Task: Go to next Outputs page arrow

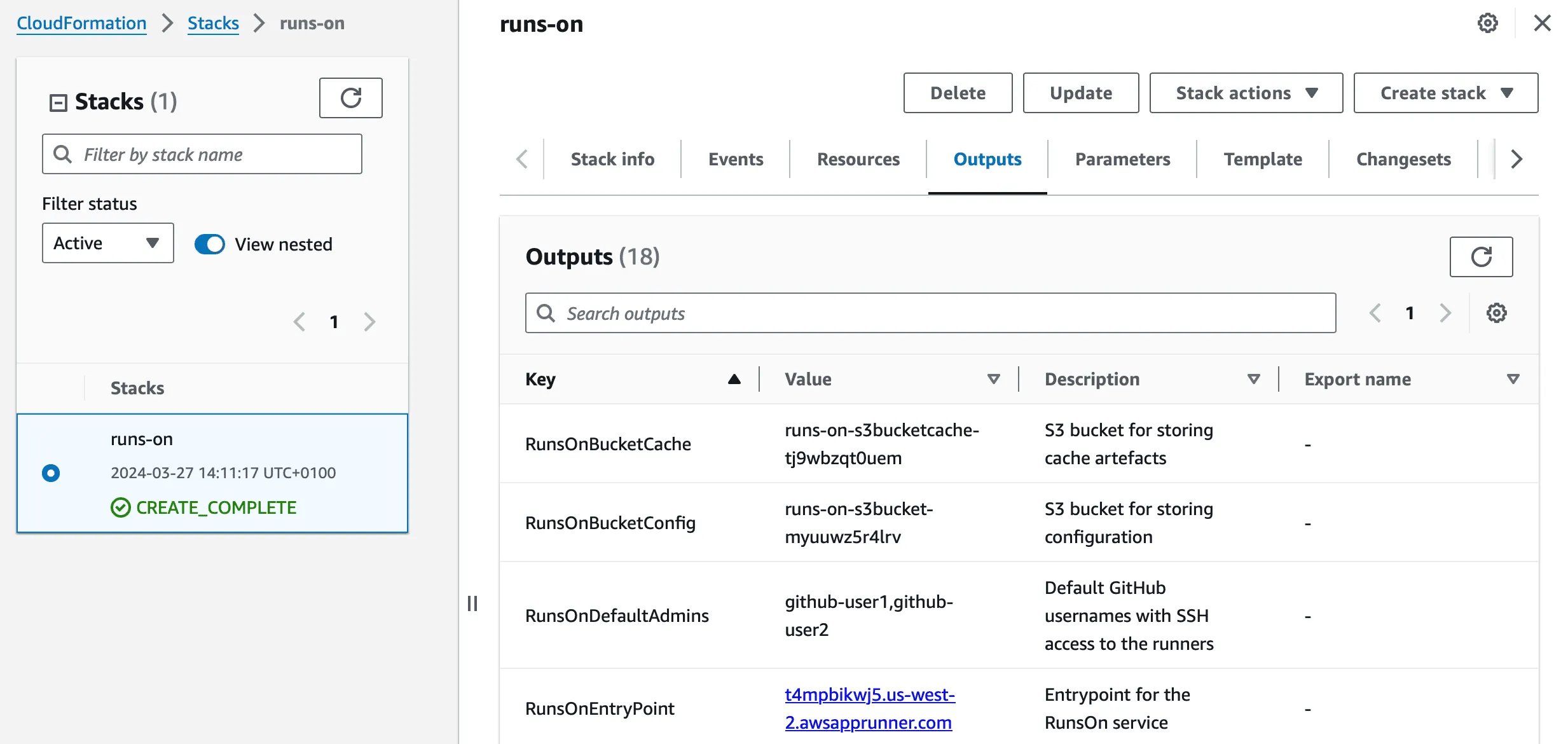Action: point(1445,313)
